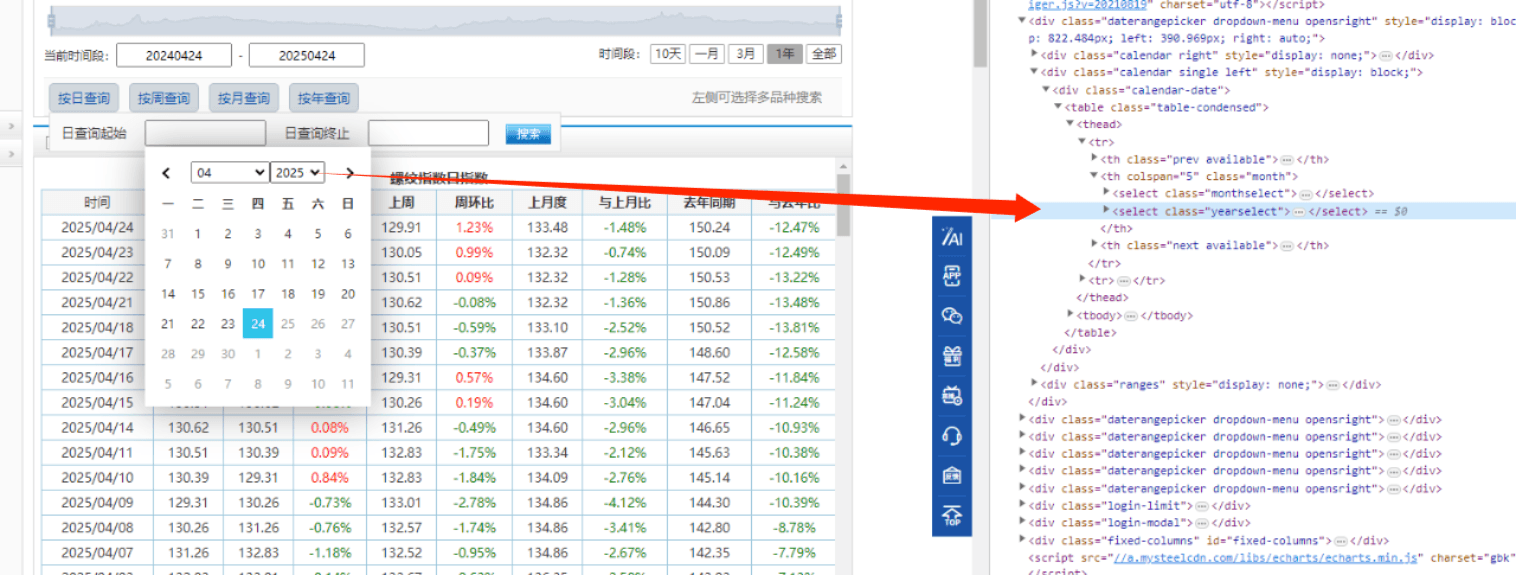The width and height of the screenshot is (1516, 575).
Task: Open the WeChat sidebar icon
Action: [952, 316]
